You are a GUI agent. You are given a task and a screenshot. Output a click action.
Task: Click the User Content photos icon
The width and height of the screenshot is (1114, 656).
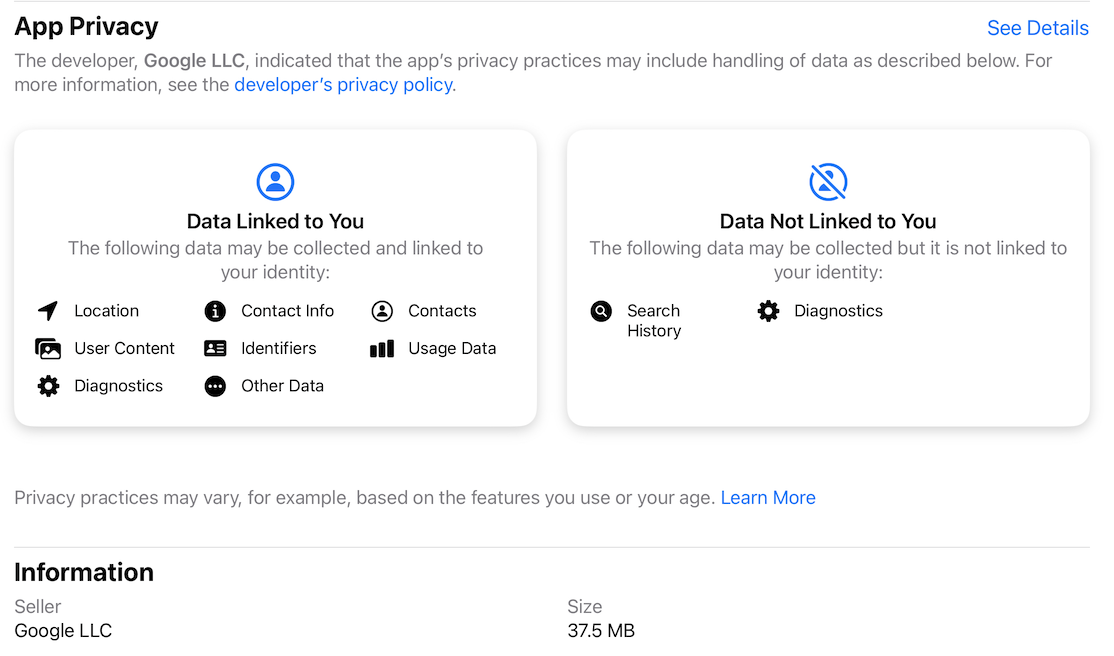[x=48, y=348]
